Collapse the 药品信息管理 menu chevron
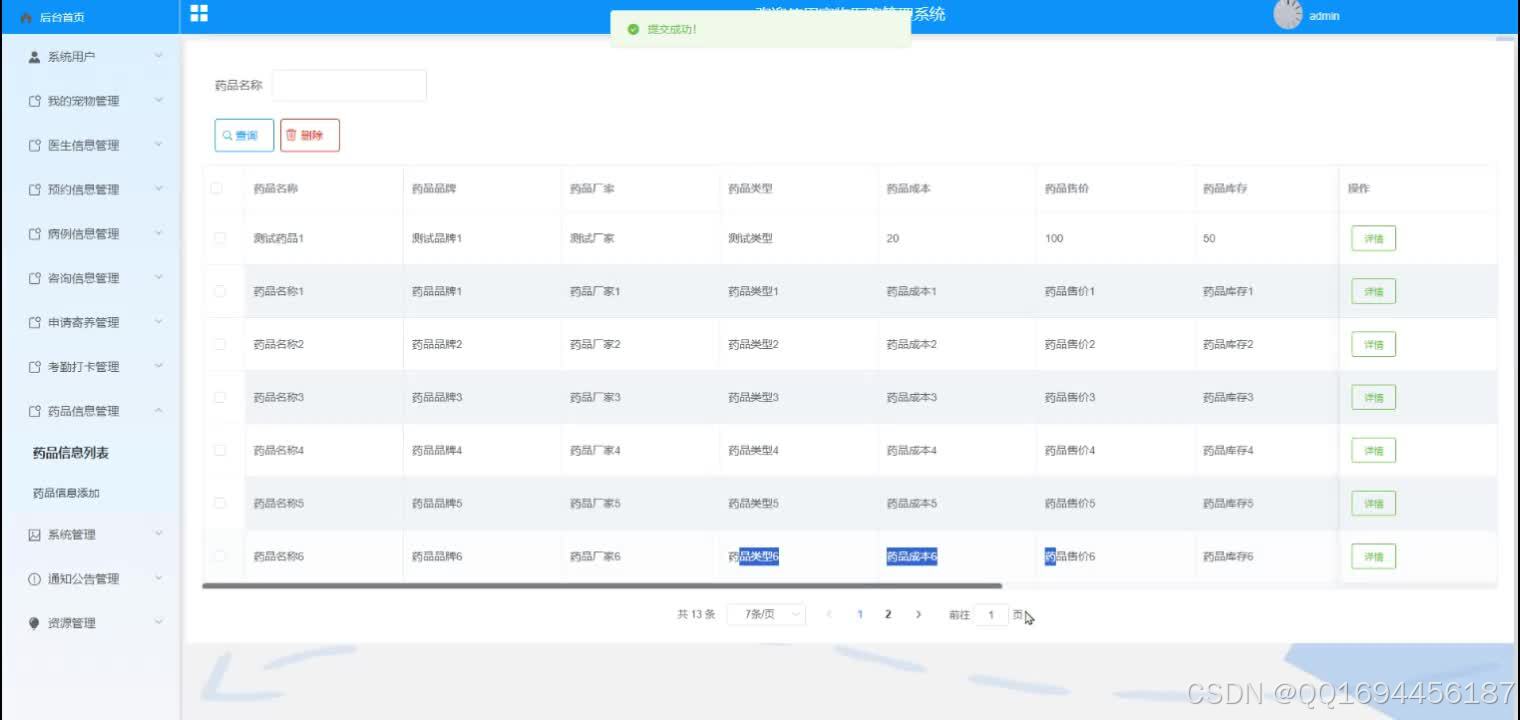Image resolution: width=1520 pixels, height=720 pixels. (x=158, y=410)
